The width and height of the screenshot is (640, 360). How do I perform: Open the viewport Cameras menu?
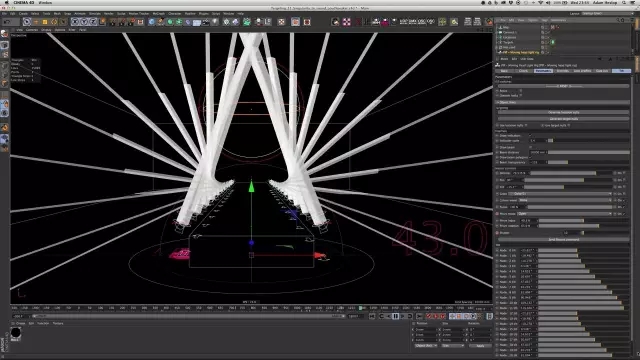pyautogui.click(x=32, y=30)
